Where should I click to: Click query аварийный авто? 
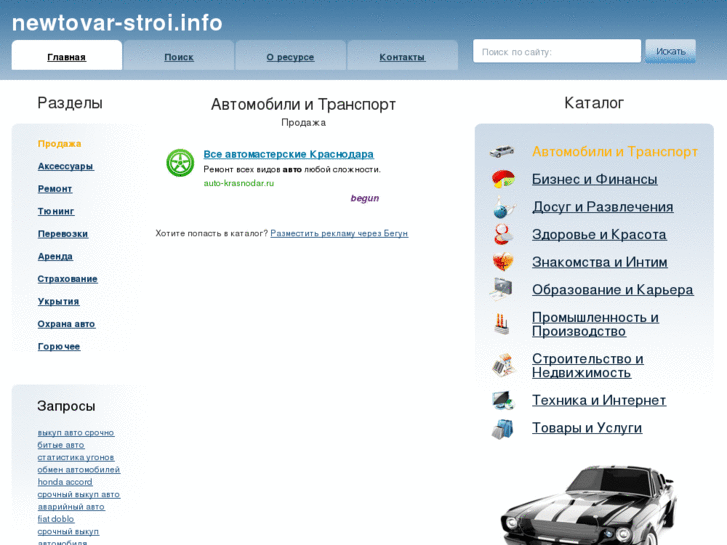(x=71, y=507)
